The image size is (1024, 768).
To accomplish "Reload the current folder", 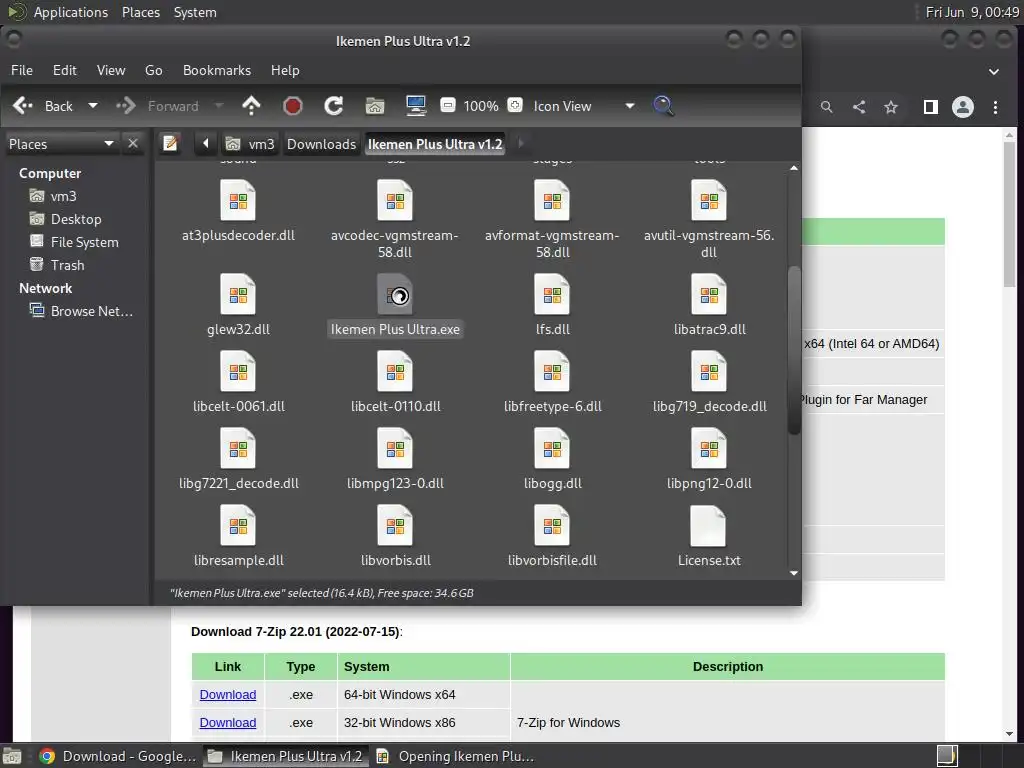I will click(x=334, y=106).
